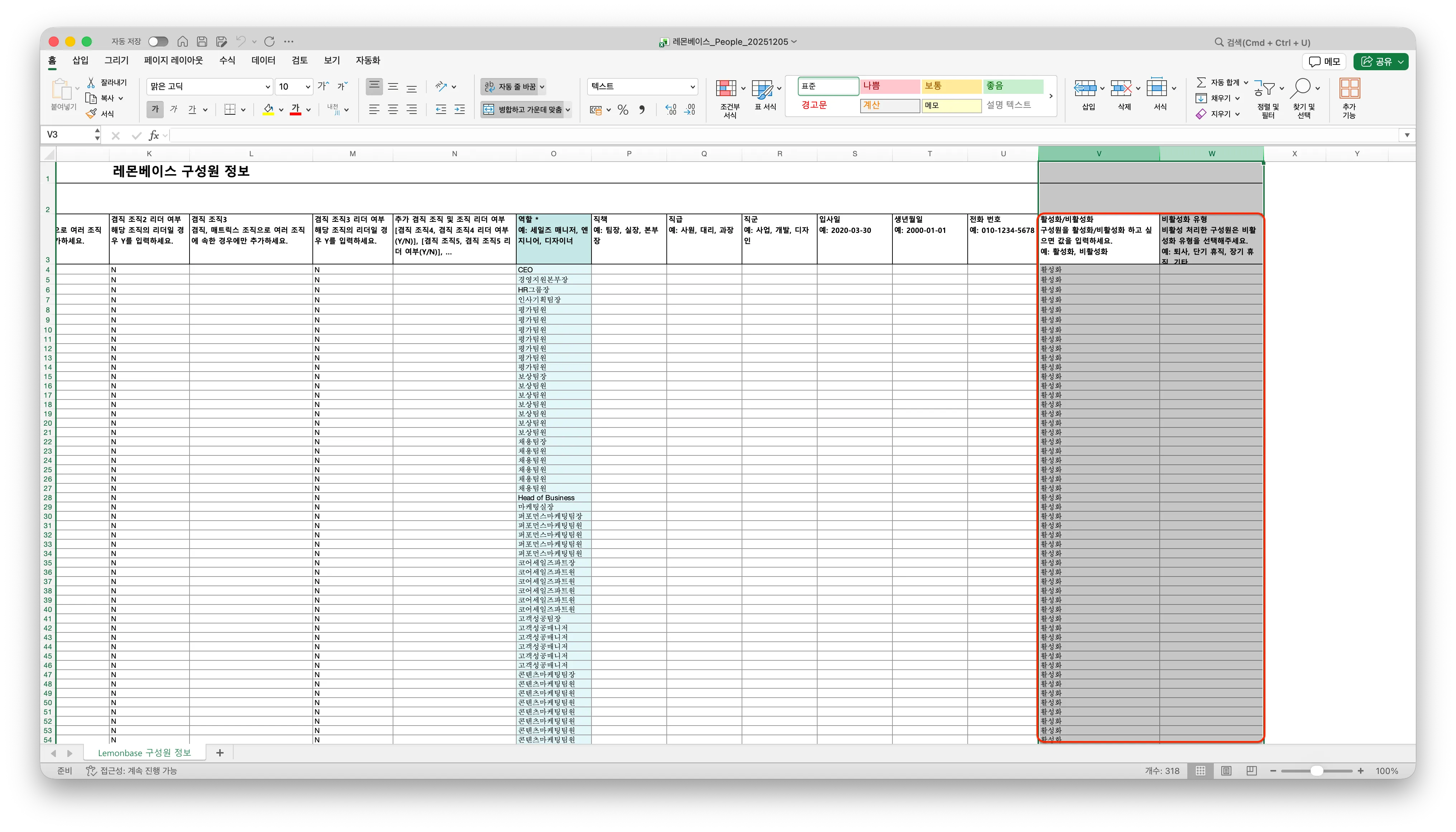1456x832 pixels.
Task: Open the 자동 합계 dropdown arrow
Action: tap(1246, 83)
